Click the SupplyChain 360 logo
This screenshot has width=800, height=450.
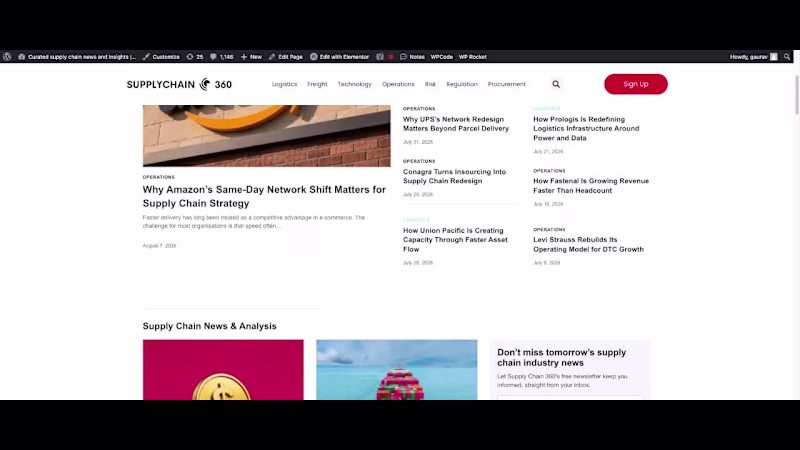[x=179, y=84]
